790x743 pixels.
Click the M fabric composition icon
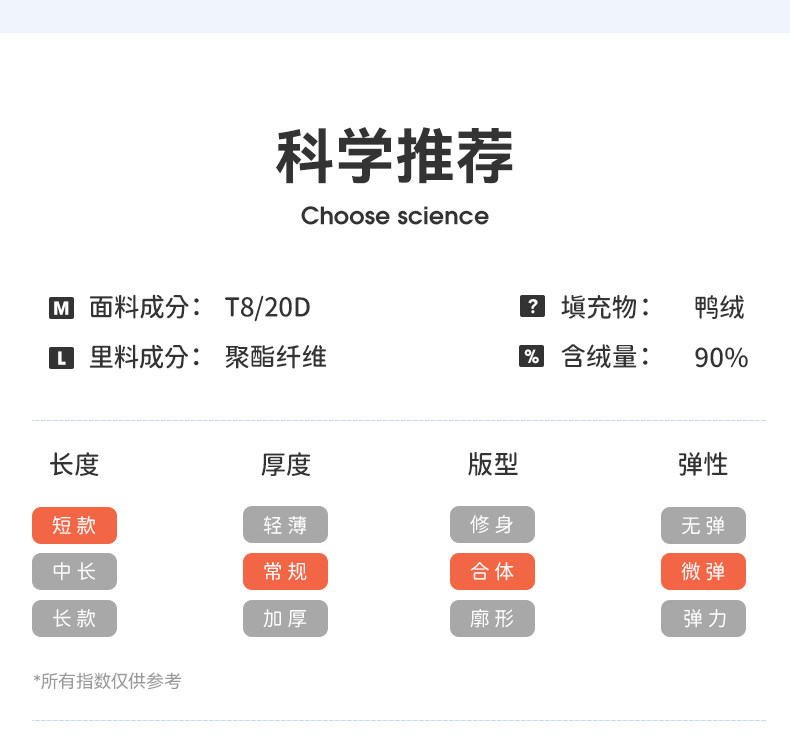click(61, 308)
